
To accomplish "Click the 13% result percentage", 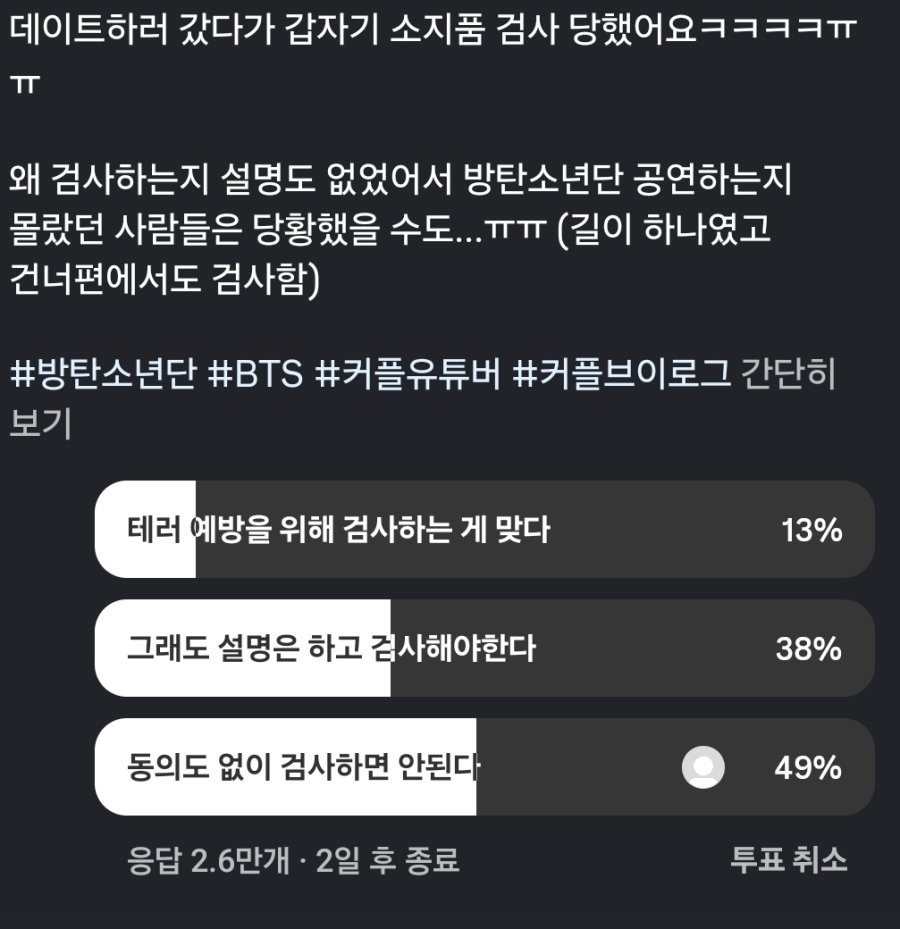I will tap(811, 530).
